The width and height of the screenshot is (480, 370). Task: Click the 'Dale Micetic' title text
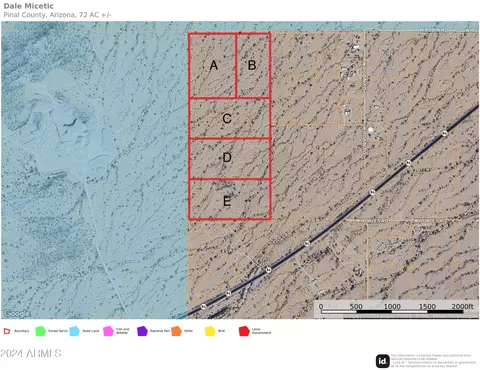(28, 6)
